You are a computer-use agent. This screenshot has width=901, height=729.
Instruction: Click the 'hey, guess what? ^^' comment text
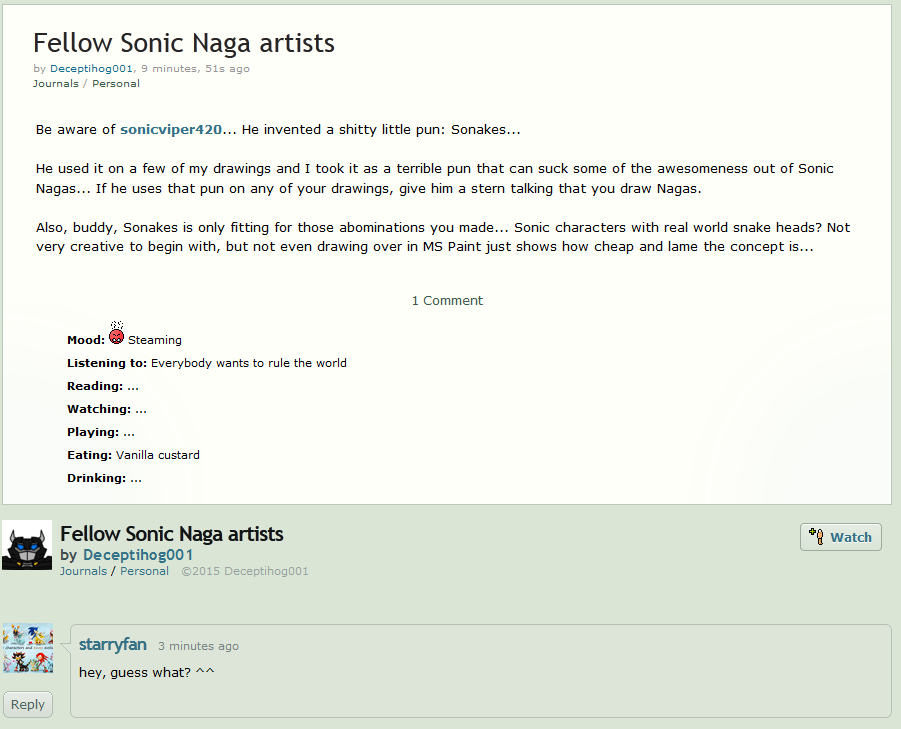click(x=147, y=672)
